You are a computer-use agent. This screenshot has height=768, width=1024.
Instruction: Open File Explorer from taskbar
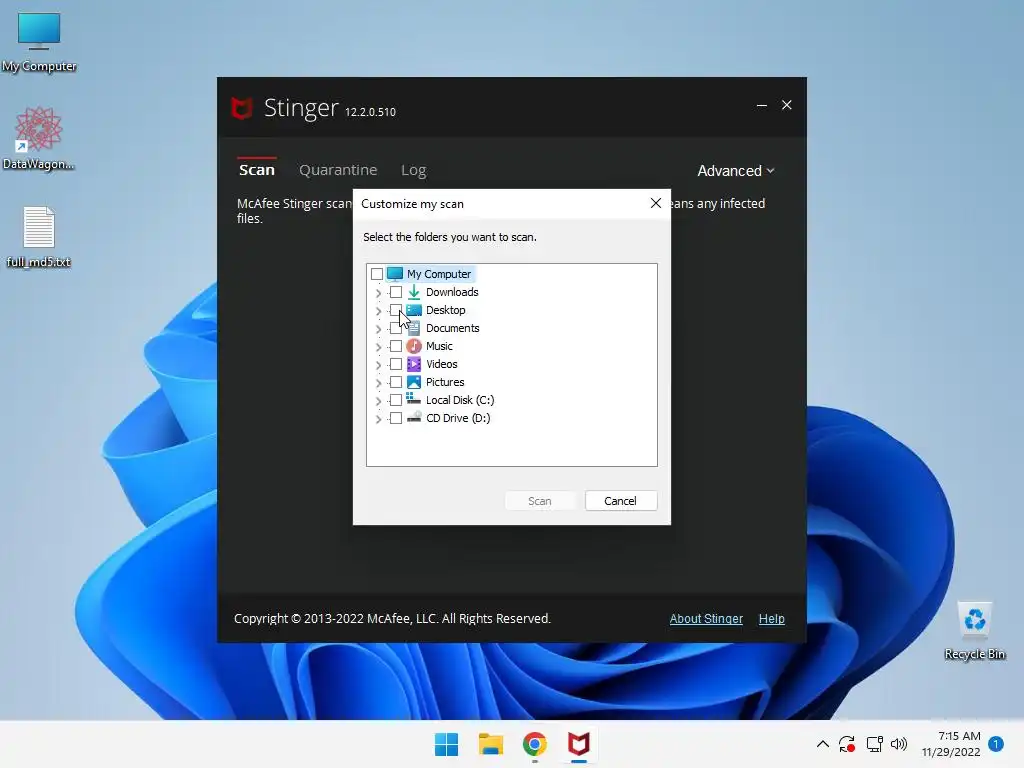[490, 744]
